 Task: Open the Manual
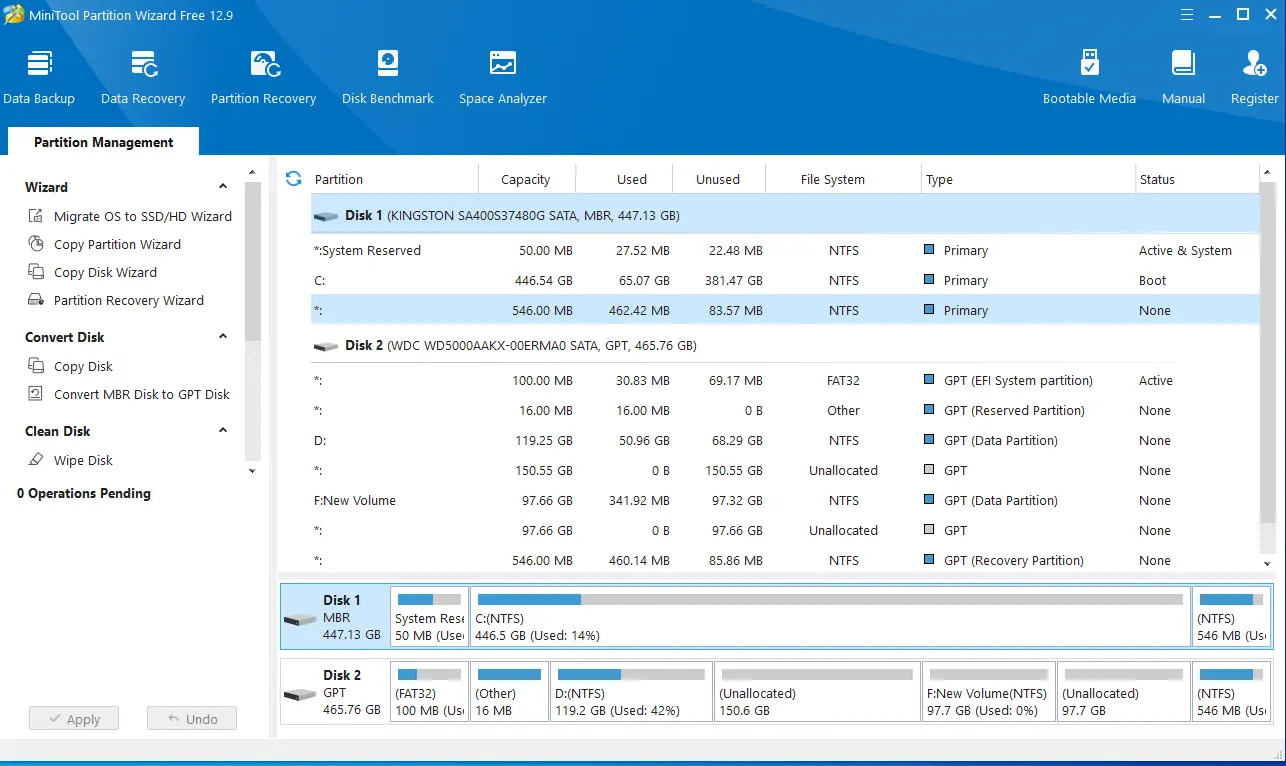coord(1183,77)
